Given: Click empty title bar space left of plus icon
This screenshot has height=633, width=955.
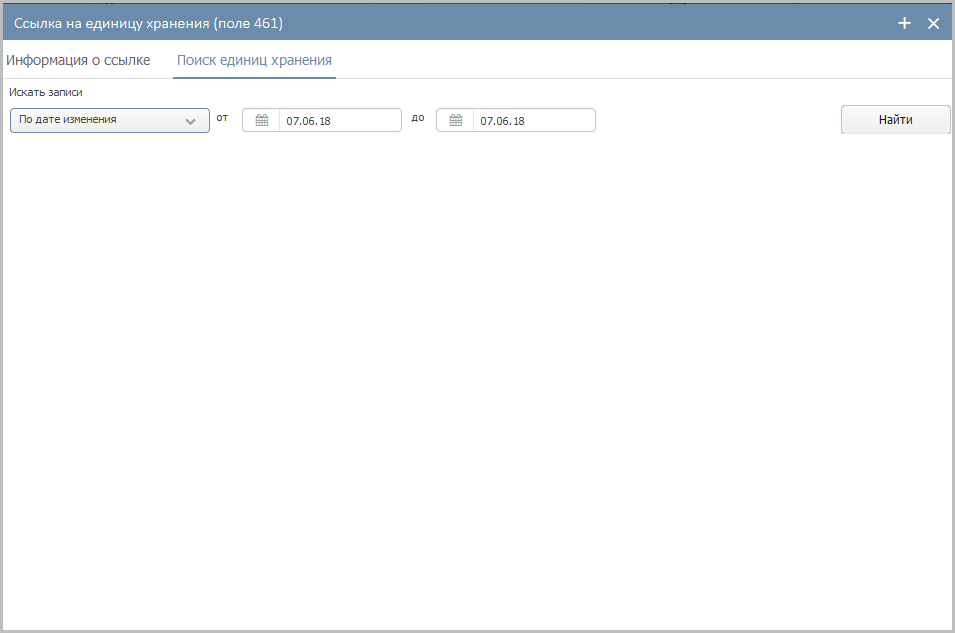Looking at the screenshot, I should coord(600,23).
